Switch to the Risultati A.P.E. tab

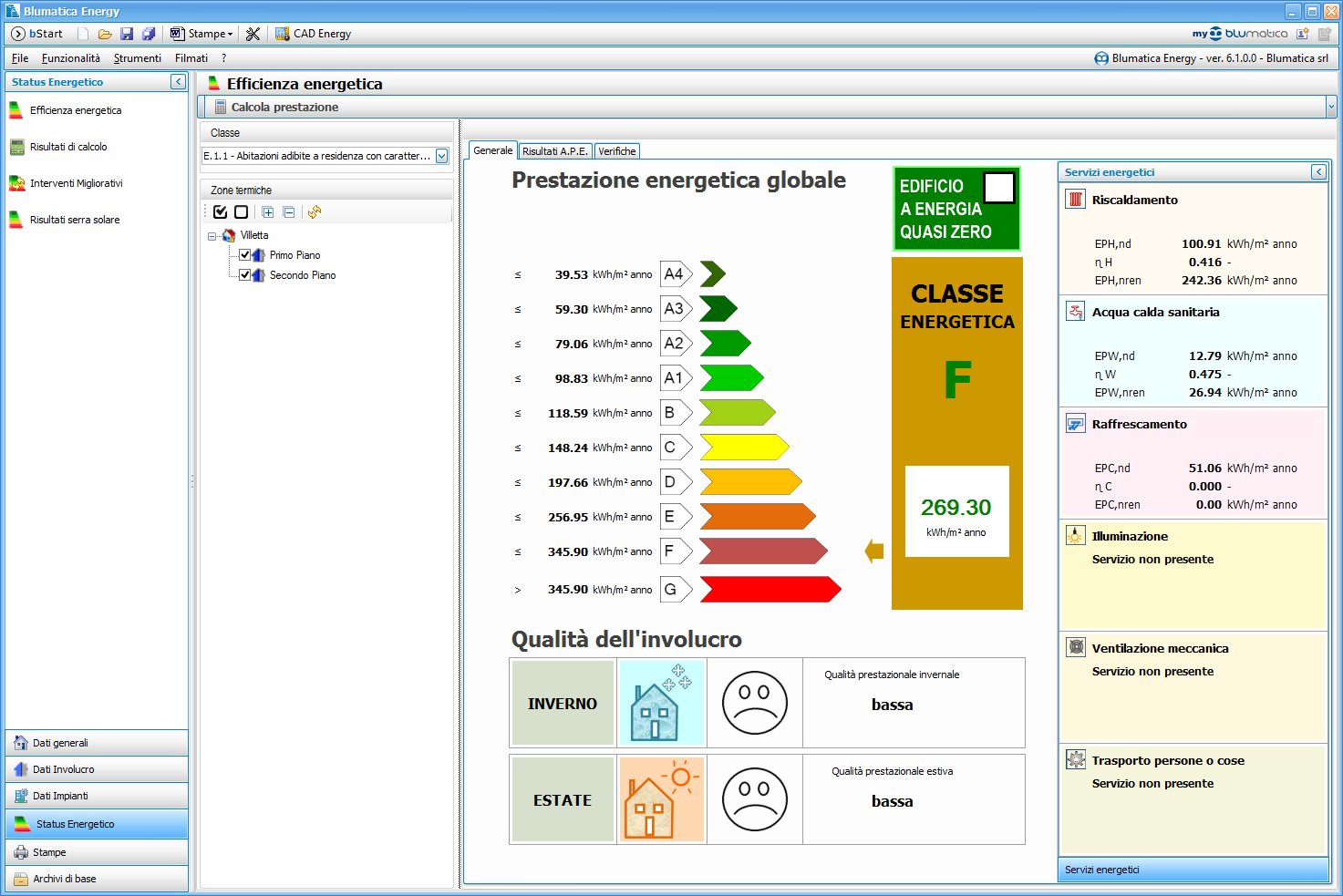554,151
